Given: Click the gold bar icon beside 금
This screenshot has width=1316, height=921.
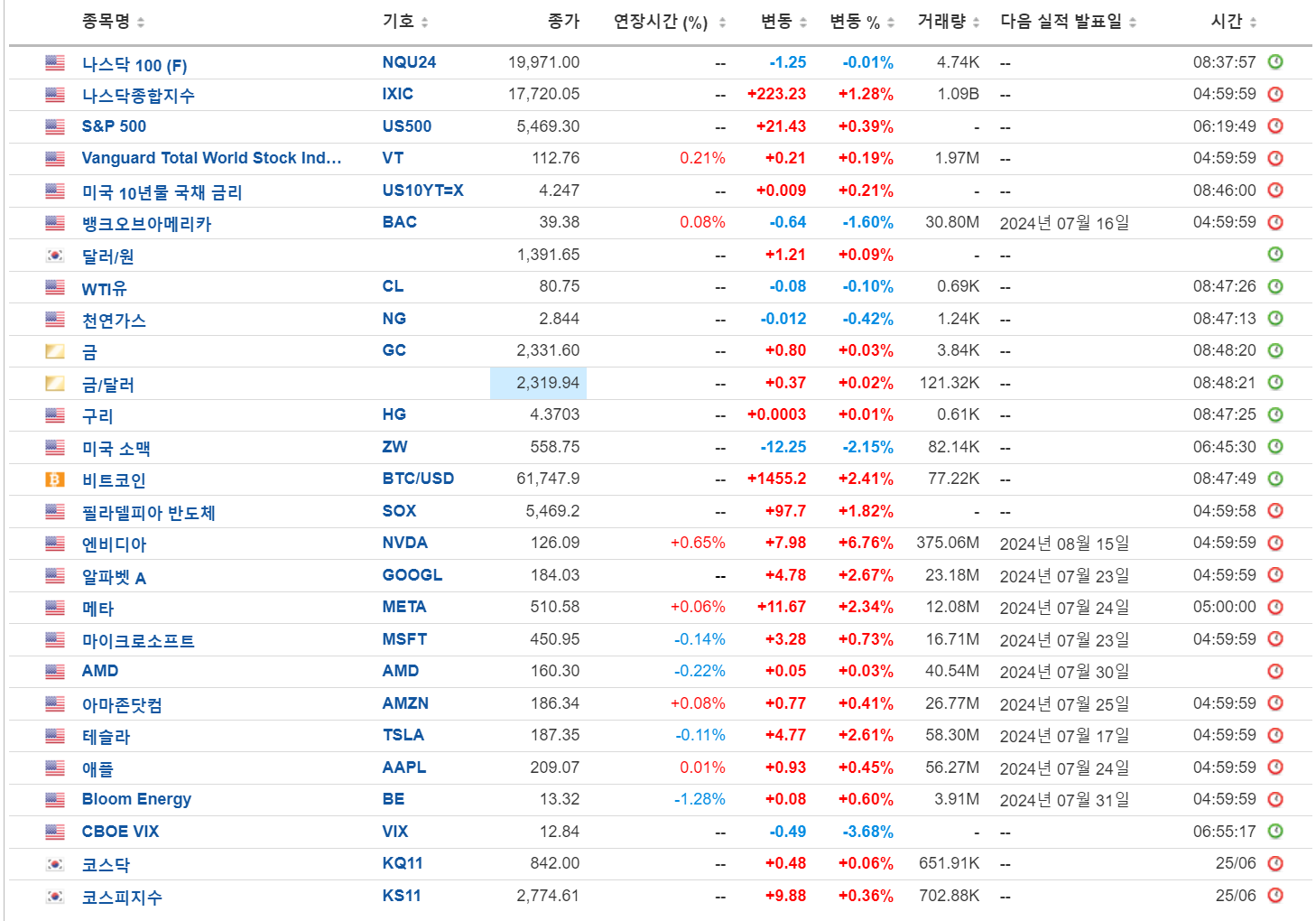Looking at the screenshot, I should [x=55, y=351].
